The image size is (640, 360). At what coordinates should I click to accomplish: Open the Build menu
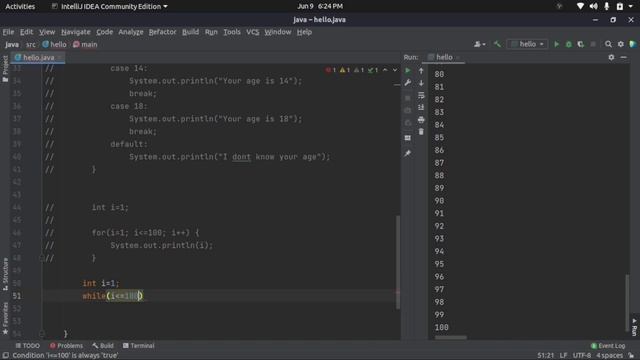point(190,32)
